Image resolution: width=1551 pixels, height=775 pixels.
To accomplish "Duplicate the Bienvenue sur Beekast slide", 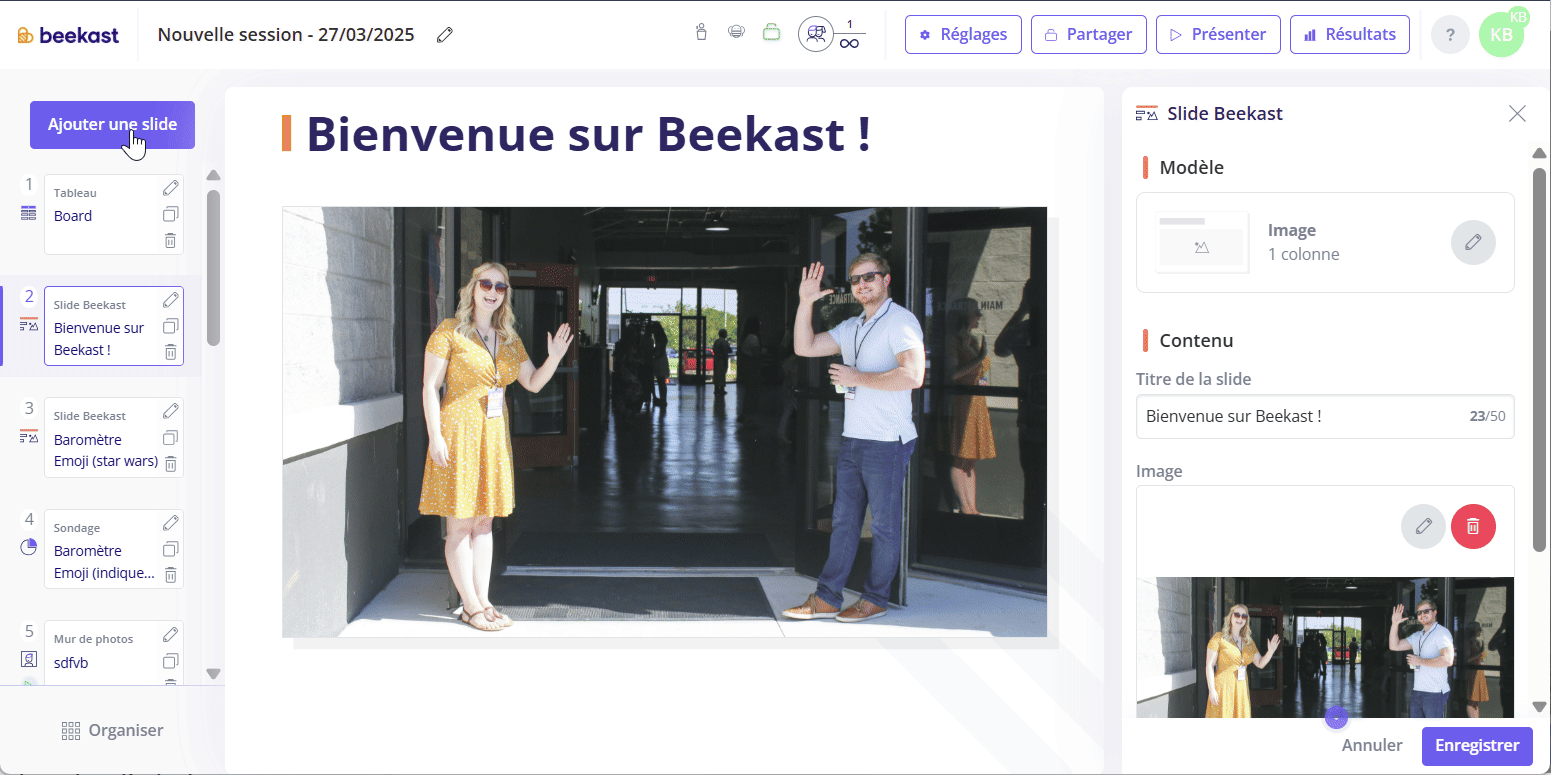I will [171, 326].
